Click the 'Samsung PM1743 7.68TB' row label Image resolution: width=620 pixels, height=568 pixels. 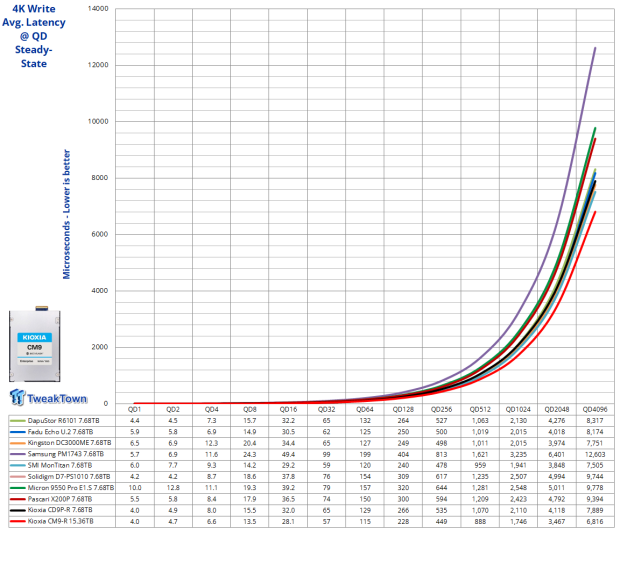click(66, 454)
